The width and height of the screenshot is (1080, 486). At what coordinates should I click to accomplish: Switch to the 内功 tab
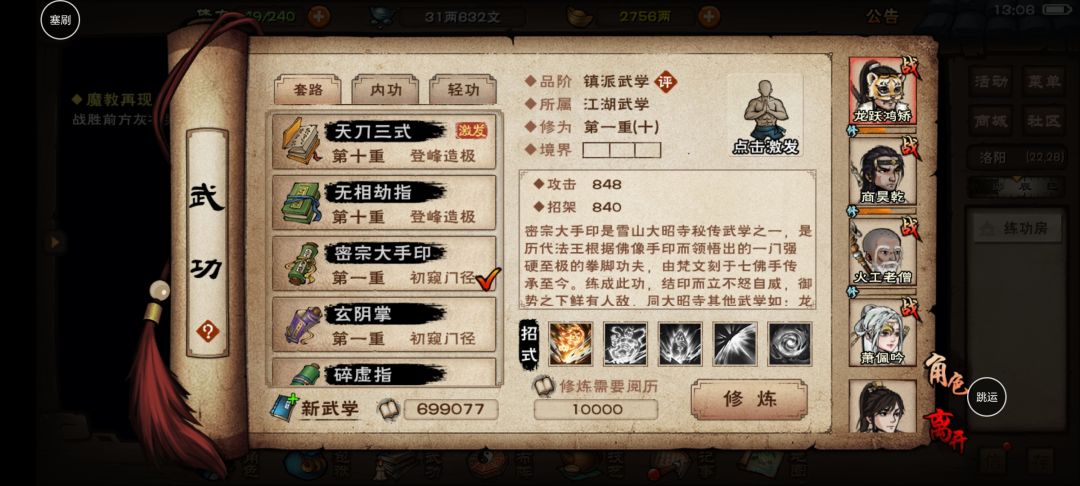pyautogui.click(x=385, y=90)
